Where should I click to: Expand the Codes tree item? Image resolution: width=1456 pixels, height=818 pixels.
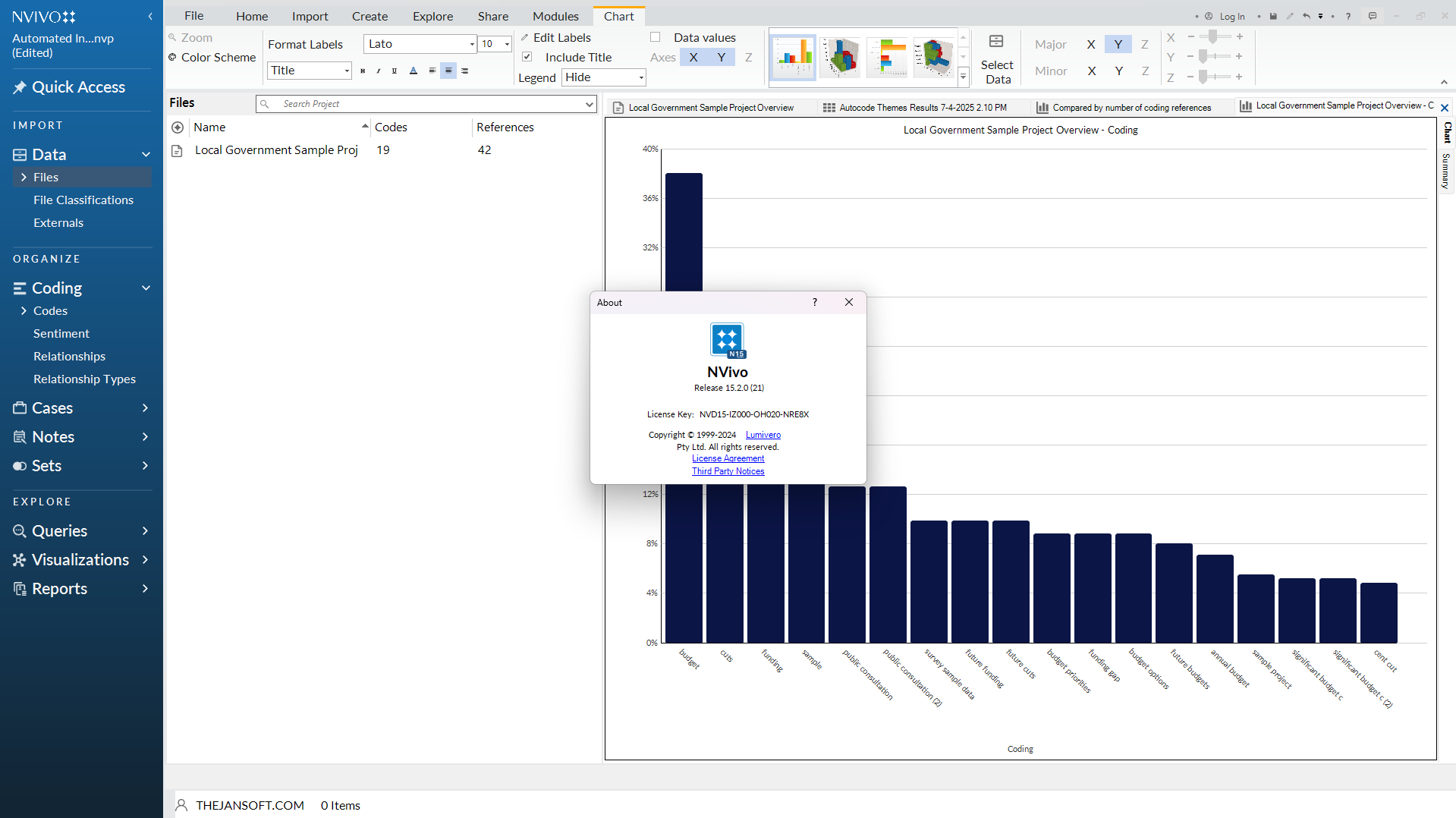[24, 310]
